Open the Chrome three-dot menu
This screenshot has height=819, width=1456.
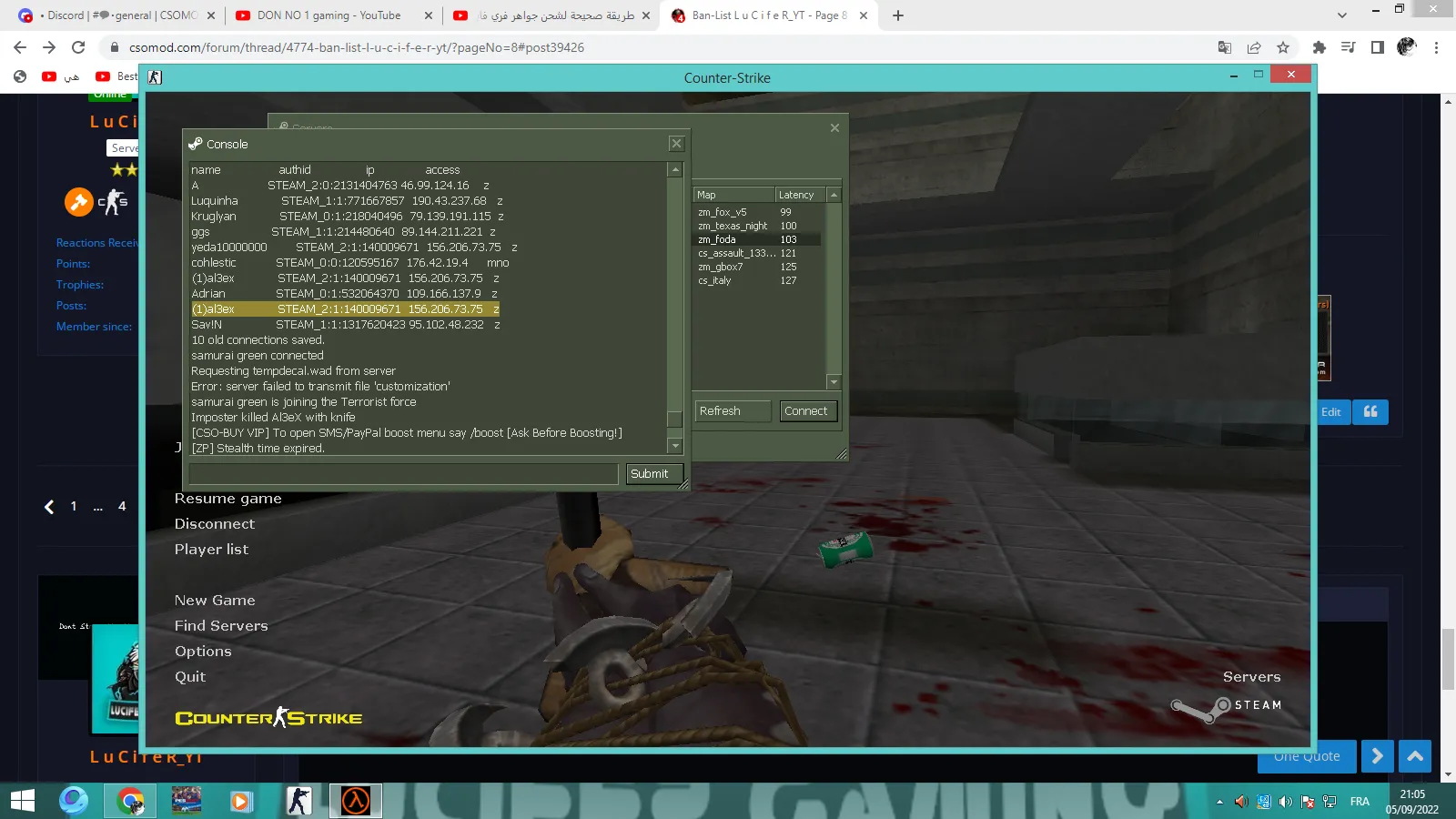(x=1437, y=47)
